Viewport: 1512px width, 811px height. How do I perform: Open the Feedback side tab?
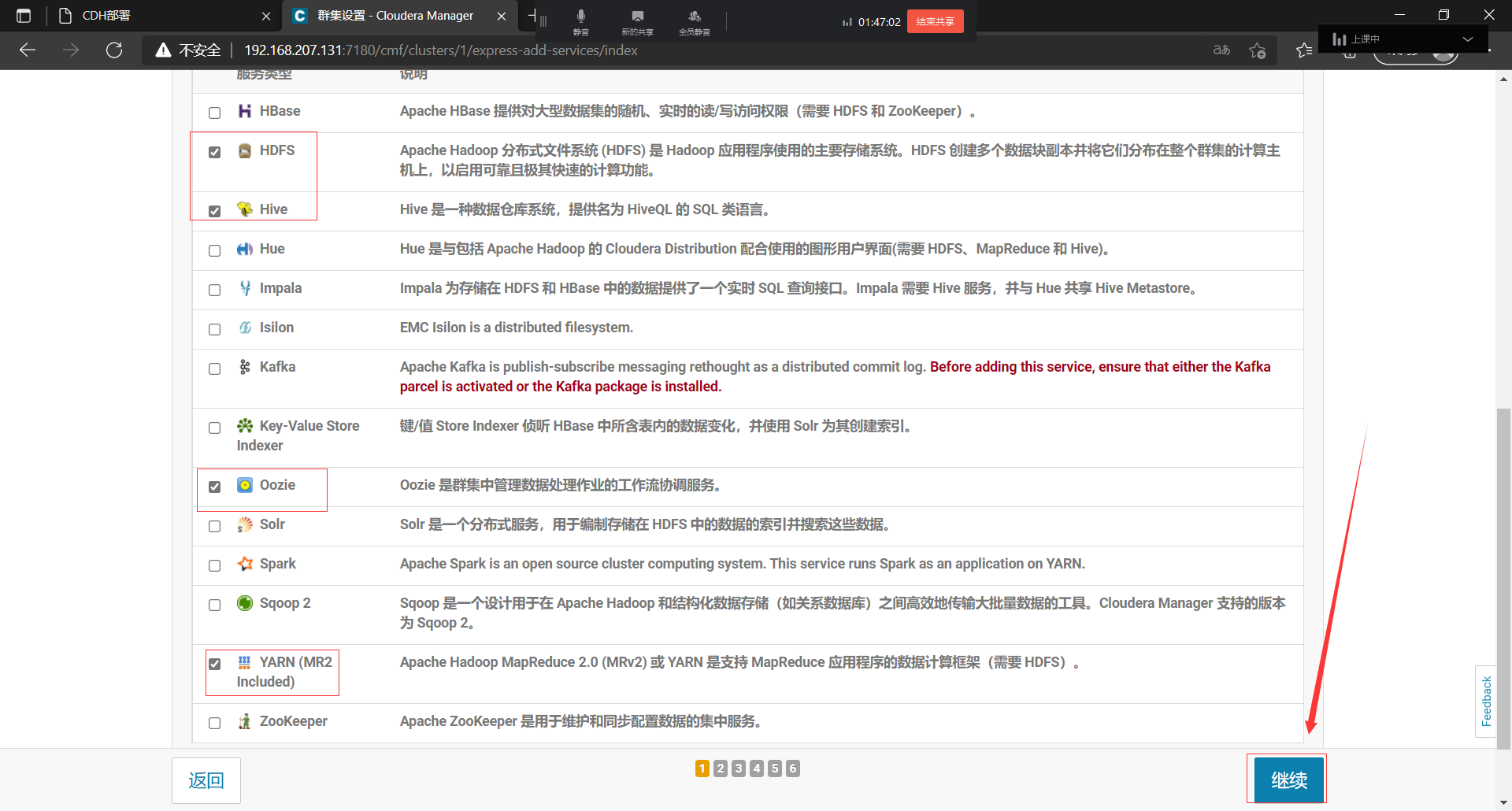tap(1486, 702)
